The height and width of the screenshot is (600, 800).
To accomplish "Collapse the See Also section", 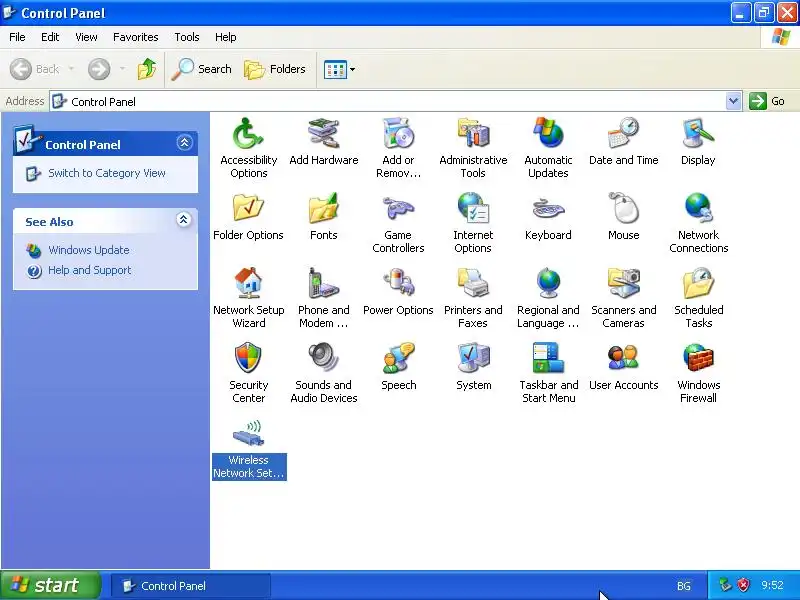I will pyautogui.click(x=184, y=220).
